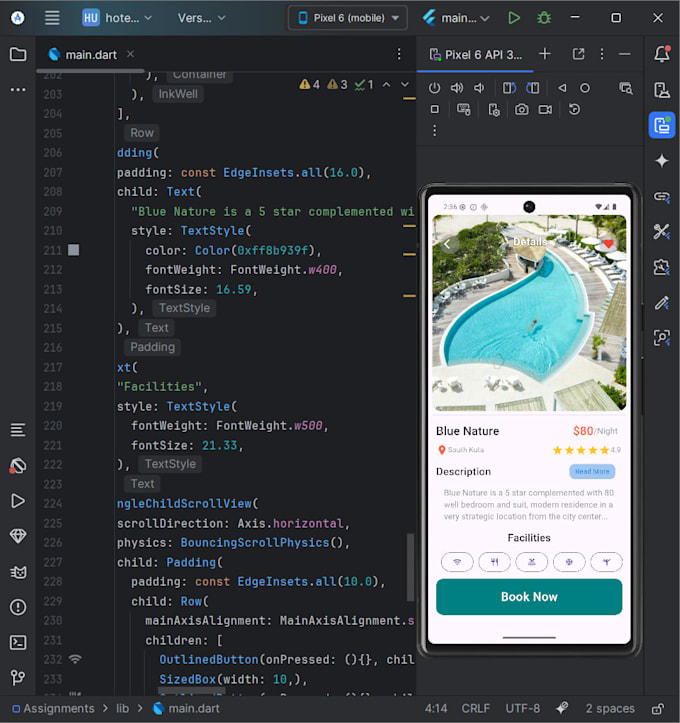
Task: Jump to next highlighted problem arrow
Action: [x=404, y=84]
